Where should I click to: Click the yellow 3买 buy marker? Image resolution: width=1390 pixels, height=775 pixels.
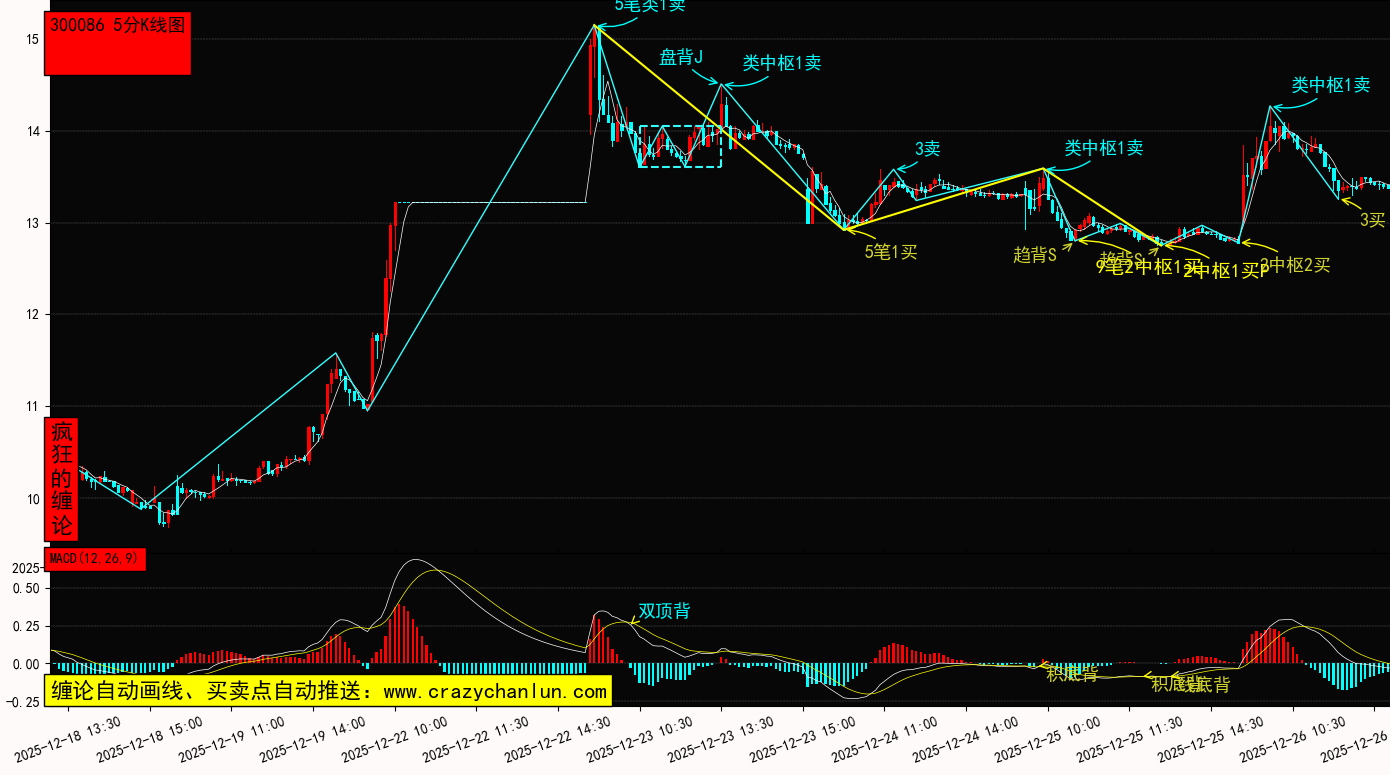click(x=1372, y=220)
